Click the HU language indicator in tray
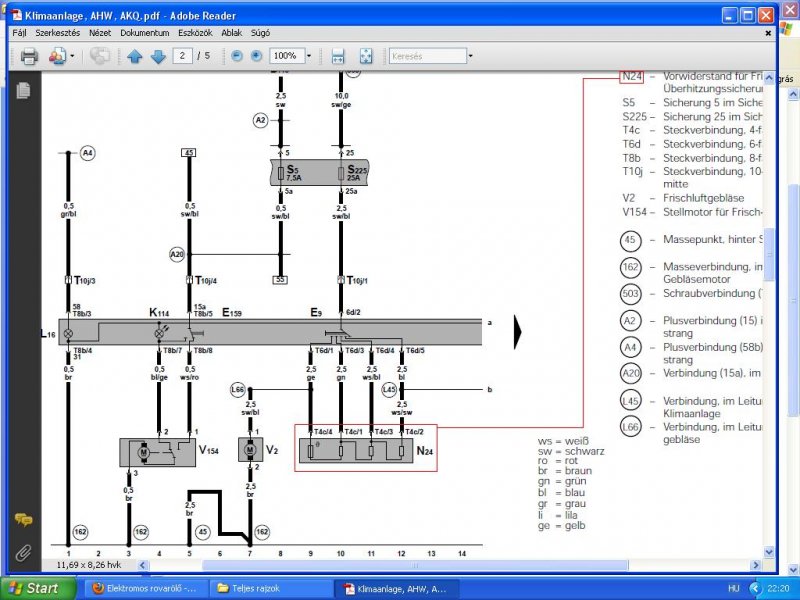This screenshot has width=800, height=600. click(x=734, y=589)
